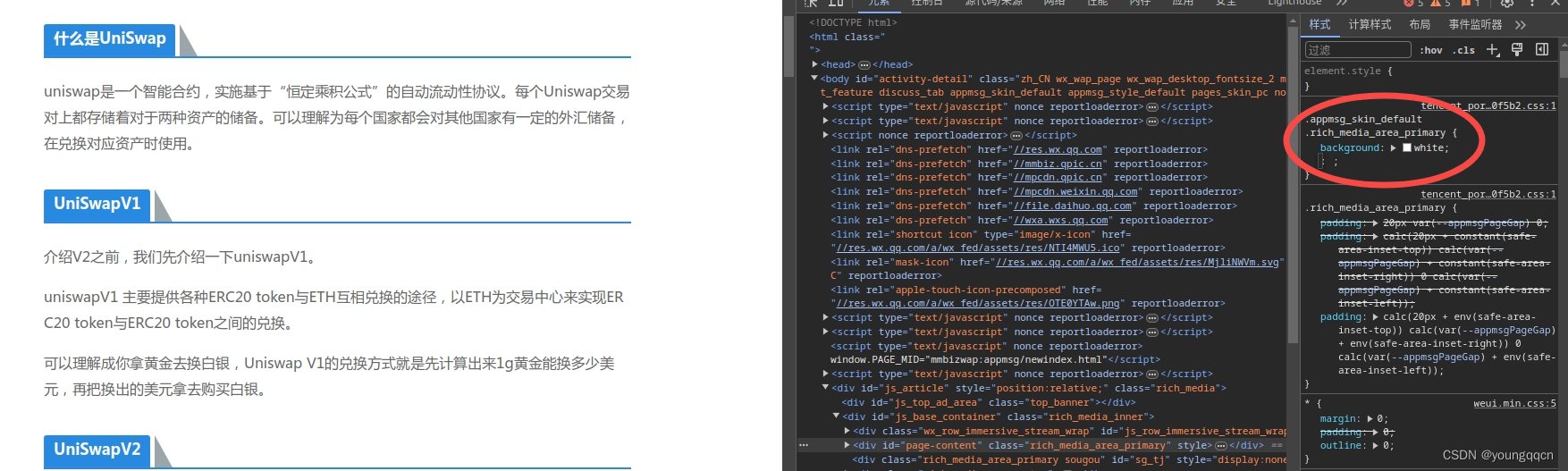The height and width of the screenshot is (471, 1568).
Task: Click the 什么是UniSwap heading on page
Action: [110, 39]
